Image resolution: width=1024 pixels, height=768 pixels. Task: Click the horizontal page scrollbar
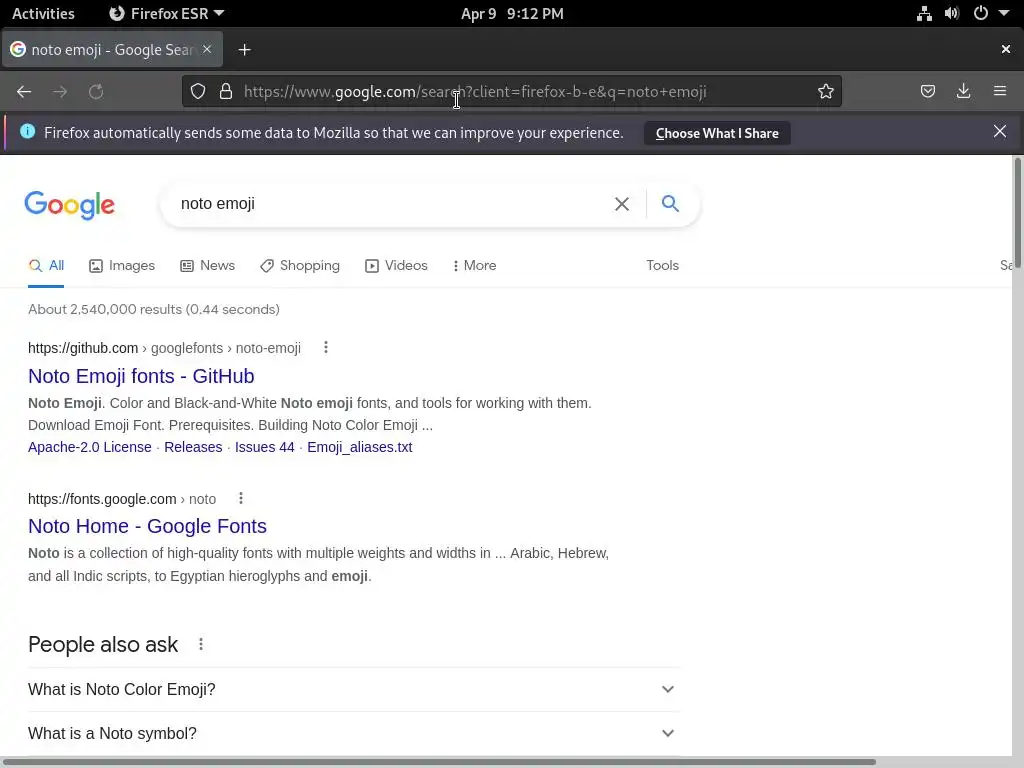[x=438, y=762]
